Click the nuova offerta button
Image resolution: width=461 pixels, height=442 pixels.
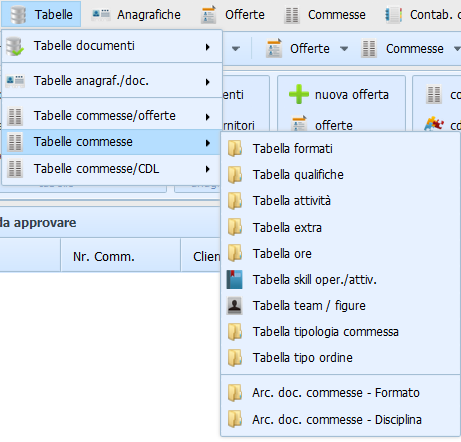[x=339, y=95]
